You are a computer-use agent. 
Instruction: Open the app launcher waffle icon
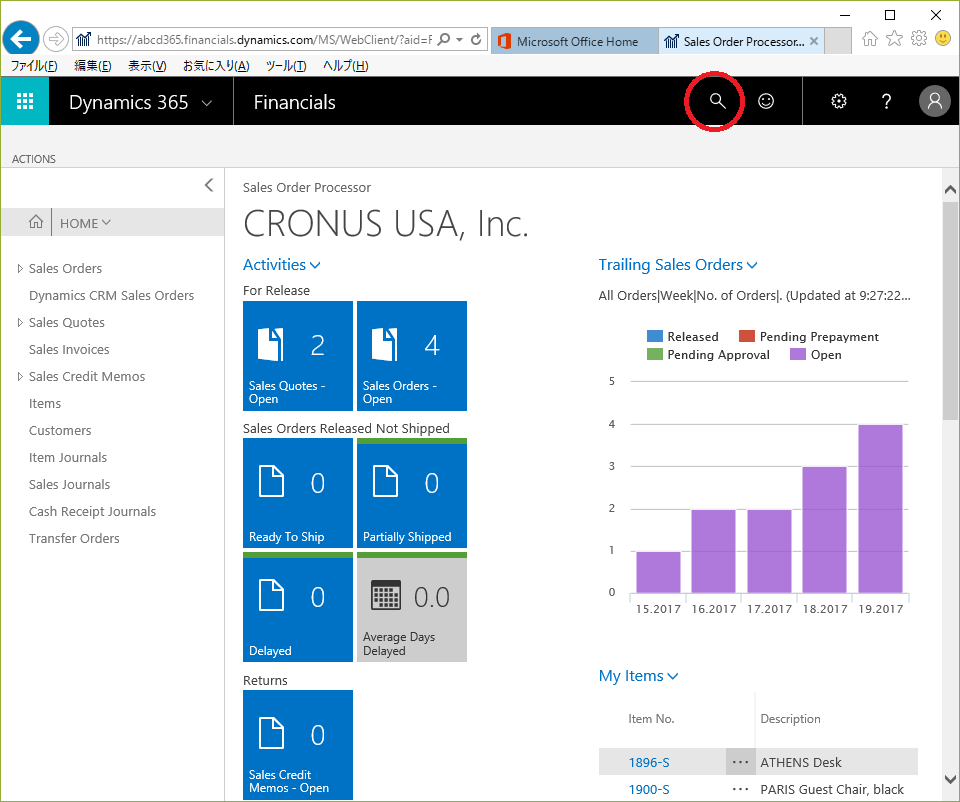25,101
